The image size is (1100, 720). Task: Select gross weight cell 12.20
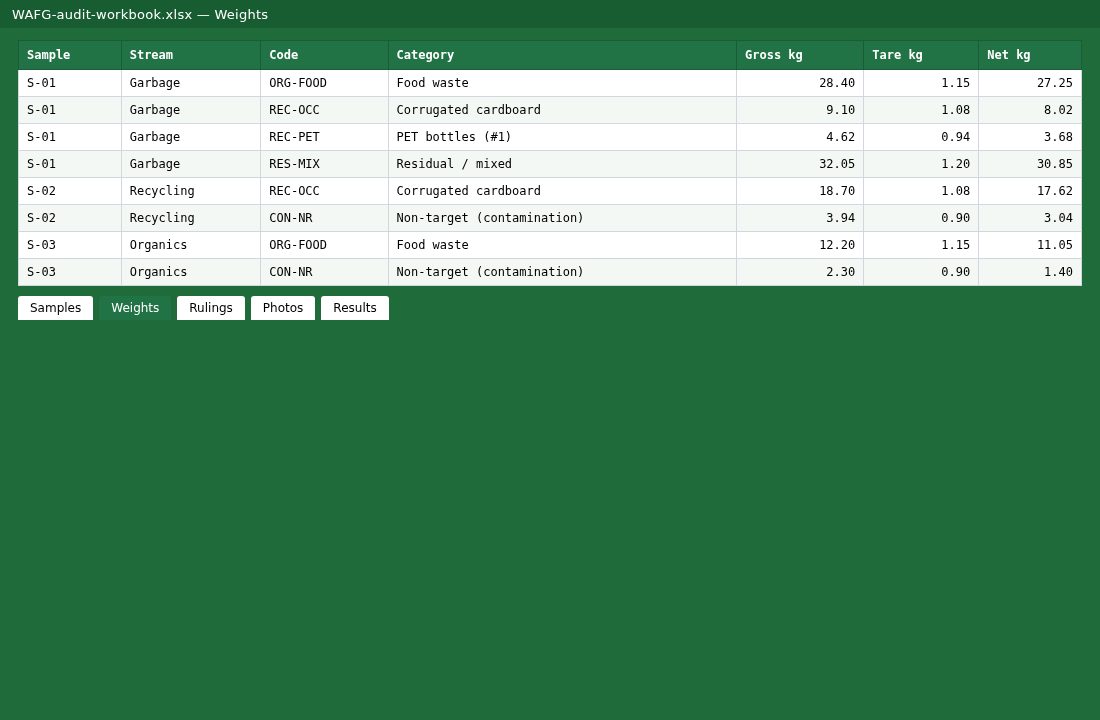coord(800,245)
